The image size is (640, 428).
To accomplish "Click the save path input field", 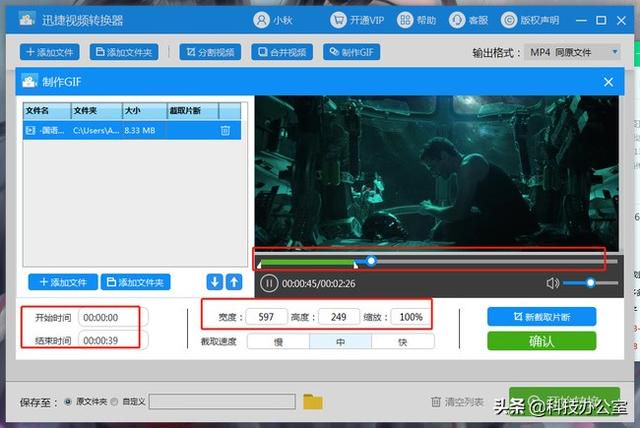I will pos(222,401).
